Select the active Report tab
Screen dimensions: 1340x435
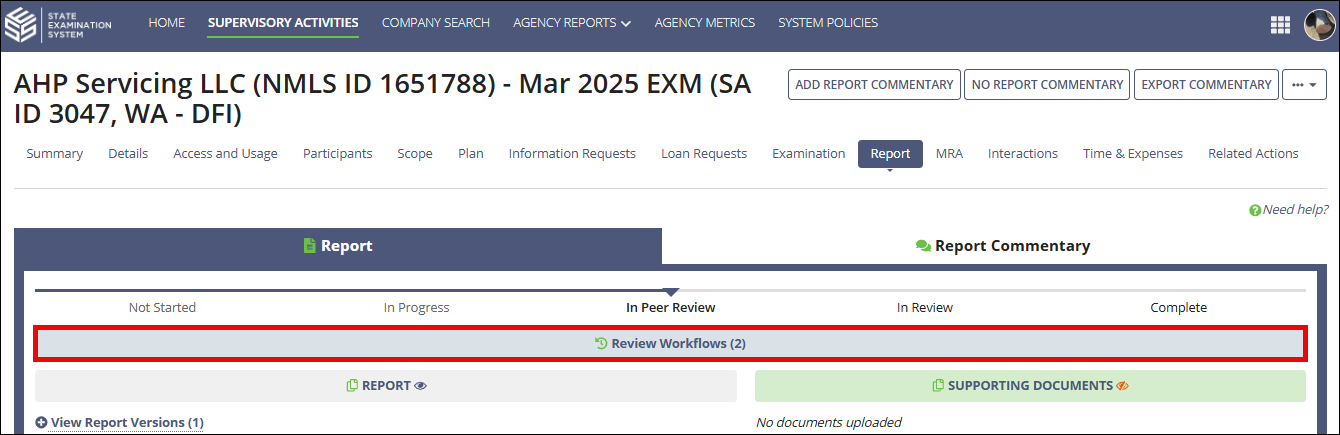(890, 154)
